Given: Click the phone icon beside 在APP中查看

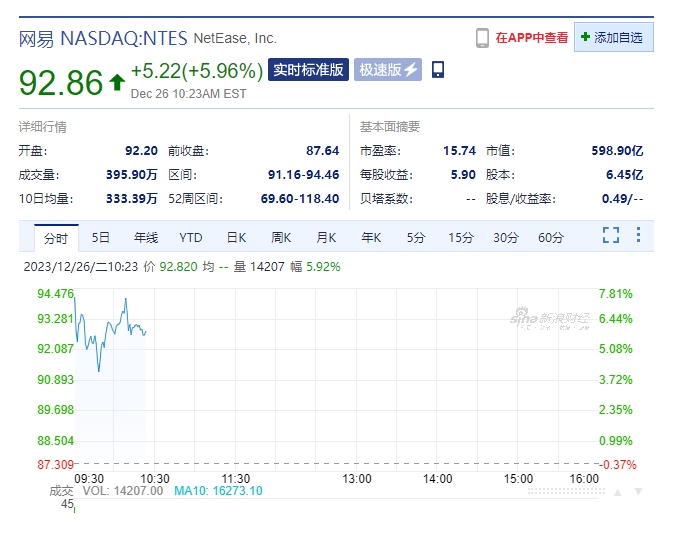Looking at the screenshot, I should point(482,38).
